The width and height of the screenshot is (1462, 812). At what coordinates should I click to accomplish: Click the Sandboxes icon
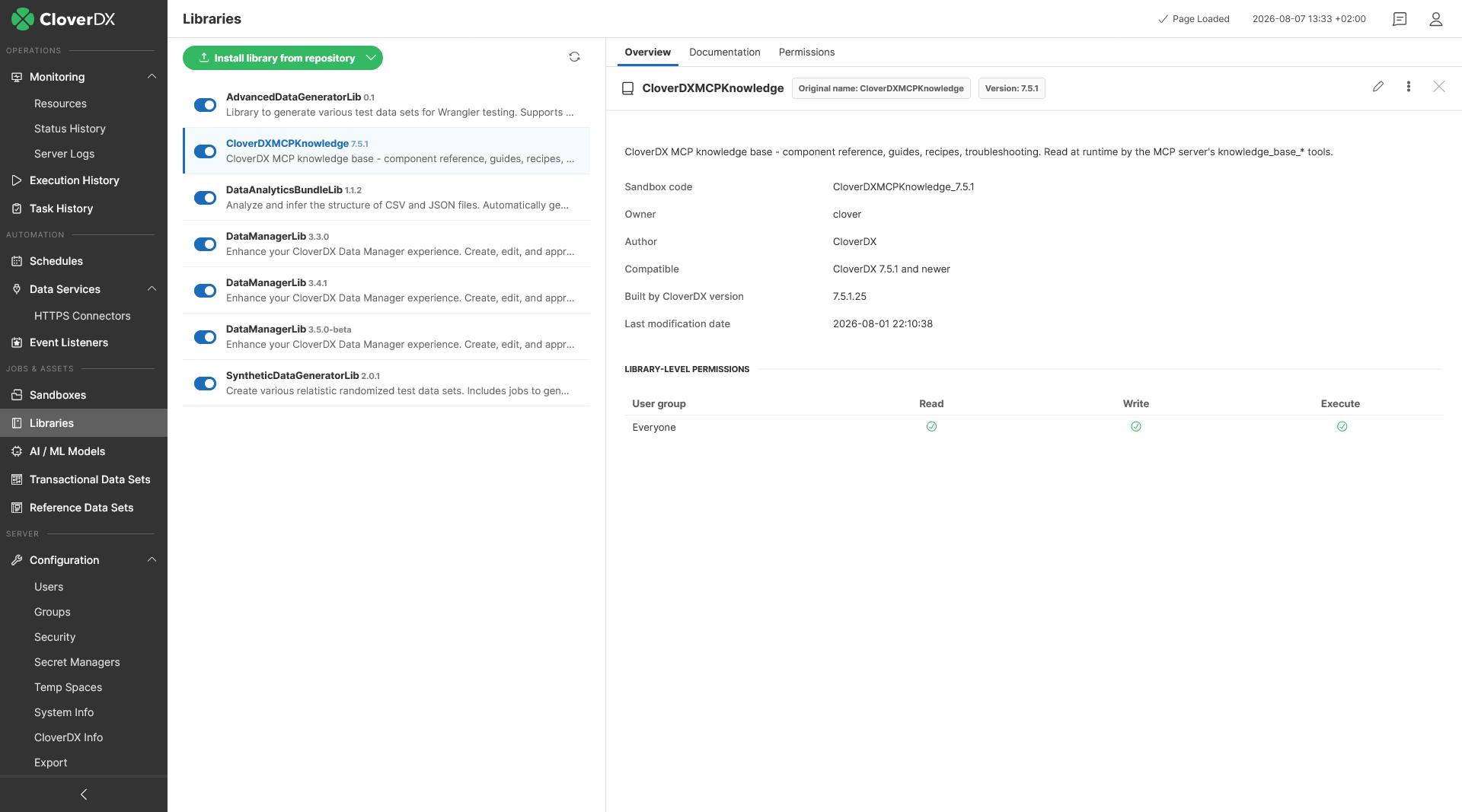17,395
